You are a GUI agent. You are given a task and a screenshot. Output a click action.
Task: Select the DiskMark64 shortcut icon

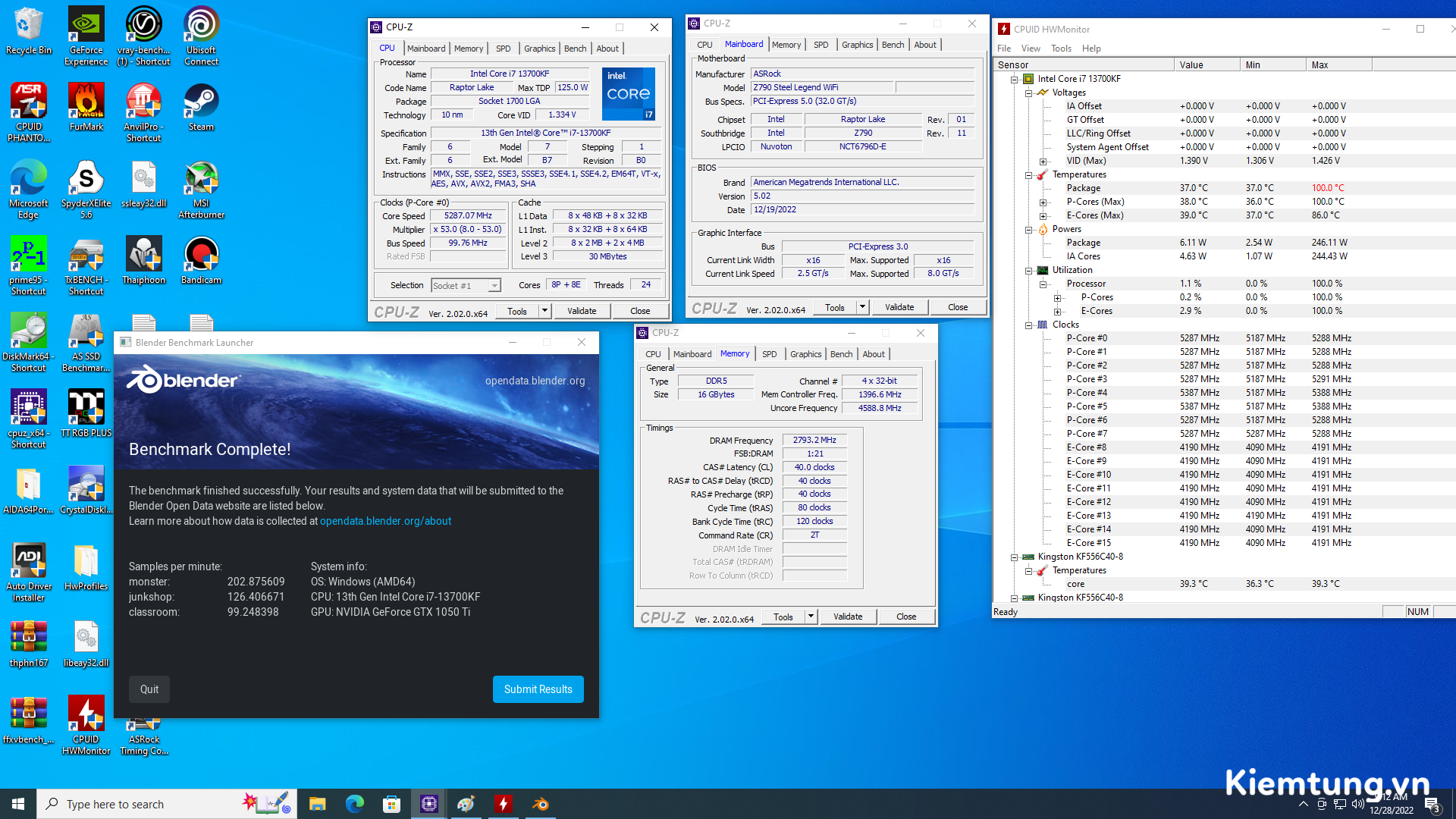[x=28, y=343]
